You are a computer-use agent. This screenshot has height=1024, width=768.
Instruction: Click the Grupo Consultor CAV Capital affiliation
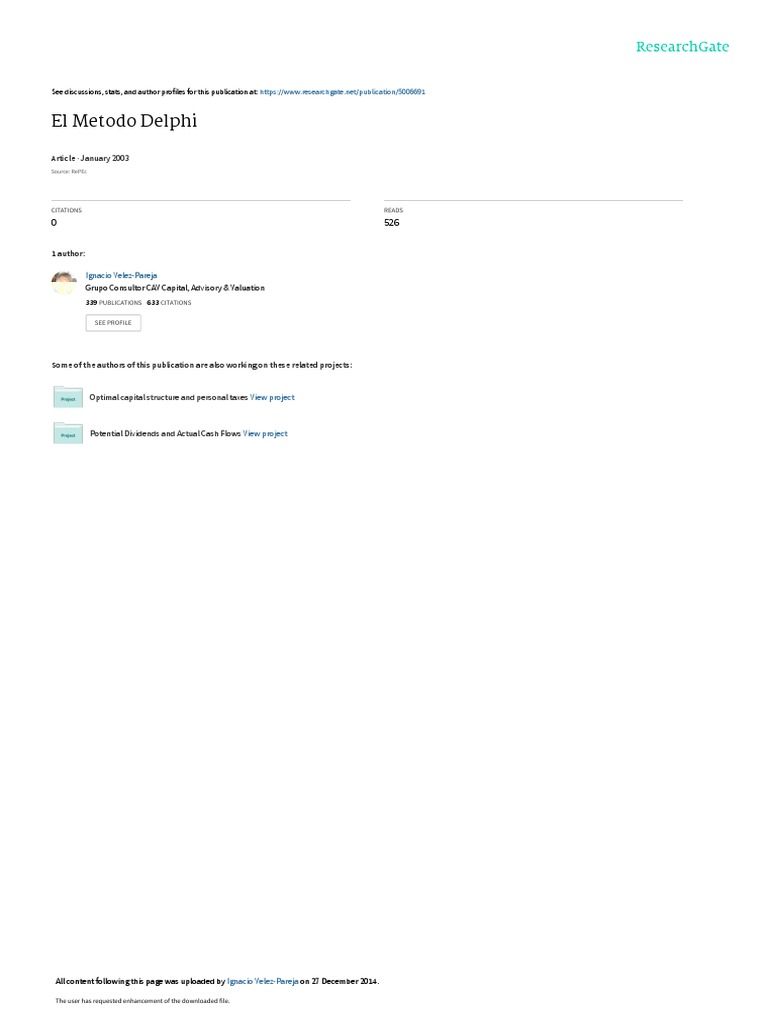pos(175,288)
